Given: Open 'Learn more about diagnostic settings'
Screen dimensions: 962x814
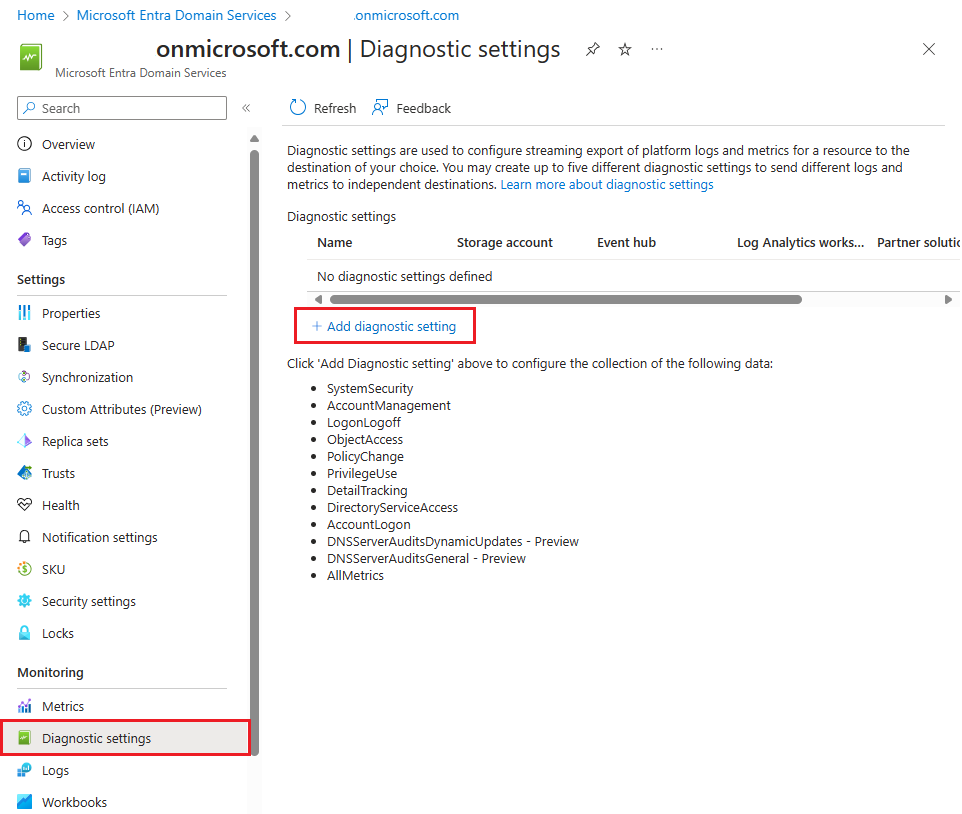Looking at the screenshot, I should (x=606, y=184).
